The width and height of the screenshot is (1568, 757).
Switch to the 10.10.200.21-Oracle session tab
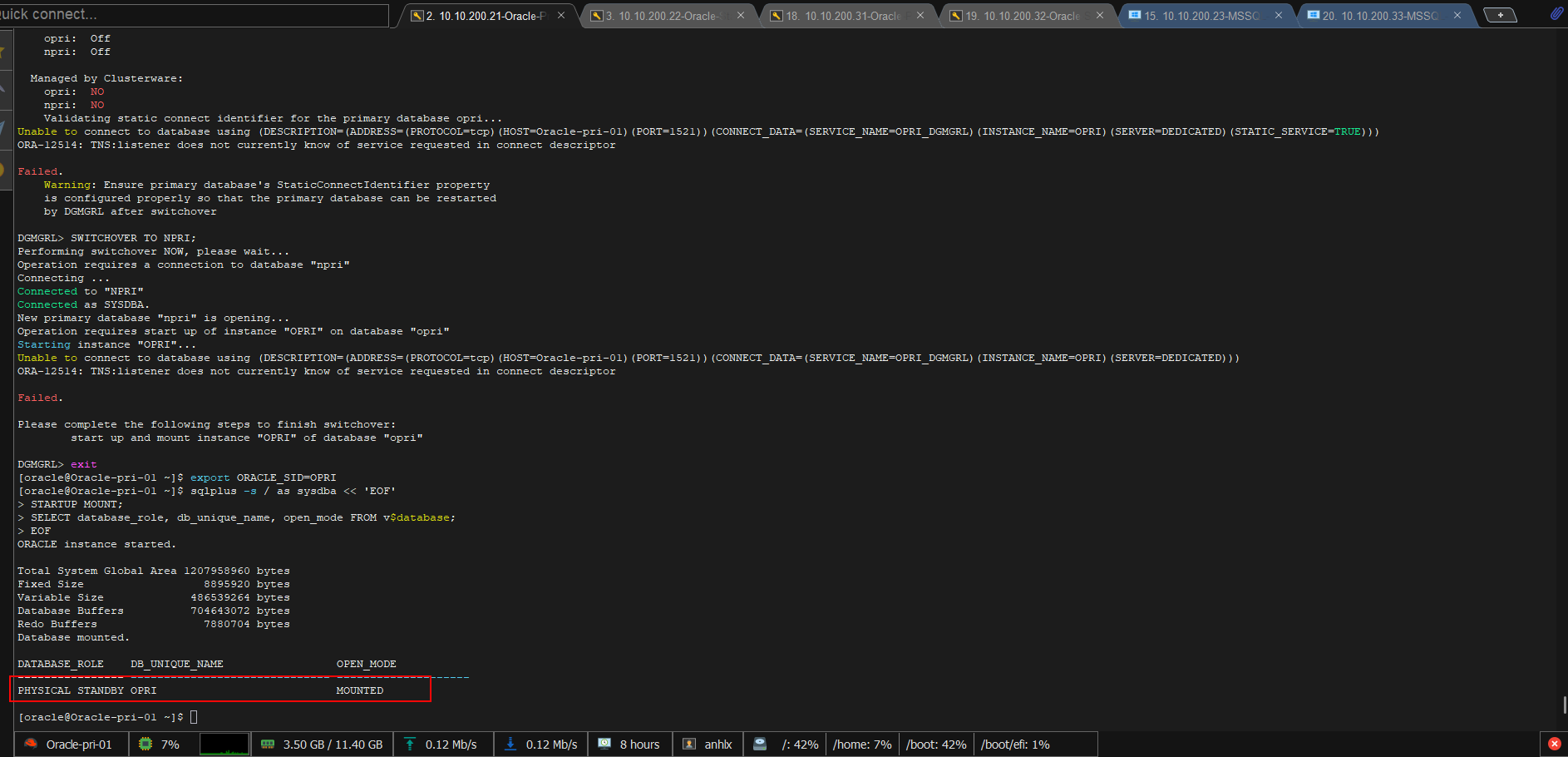pos(486,16)
